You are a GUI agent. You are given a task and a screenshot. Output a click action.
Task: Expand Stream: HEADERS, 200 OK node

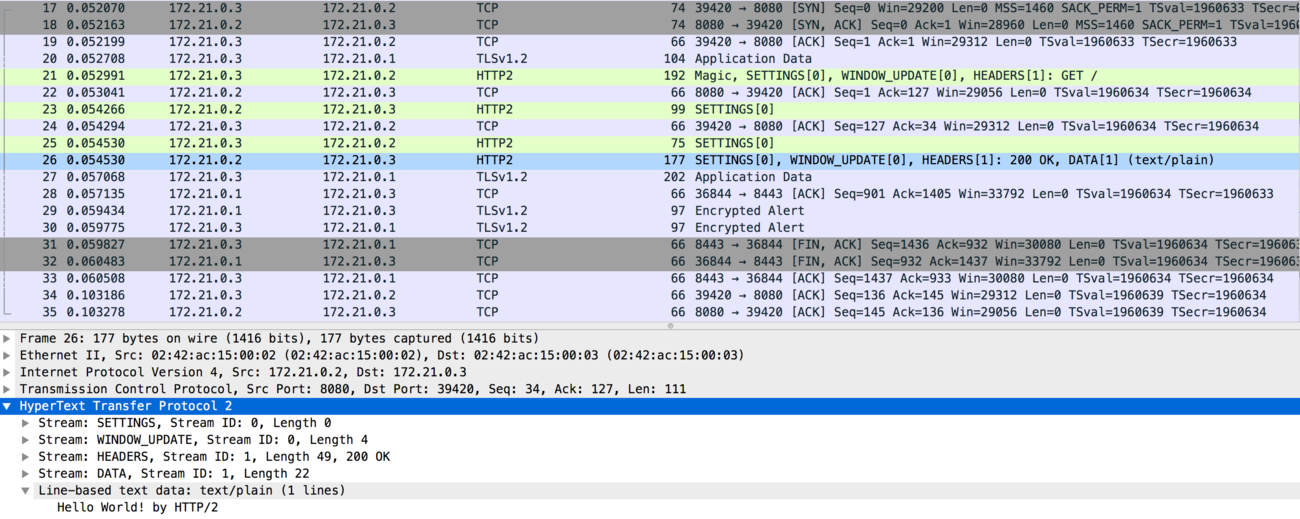[x=26, y=457]
